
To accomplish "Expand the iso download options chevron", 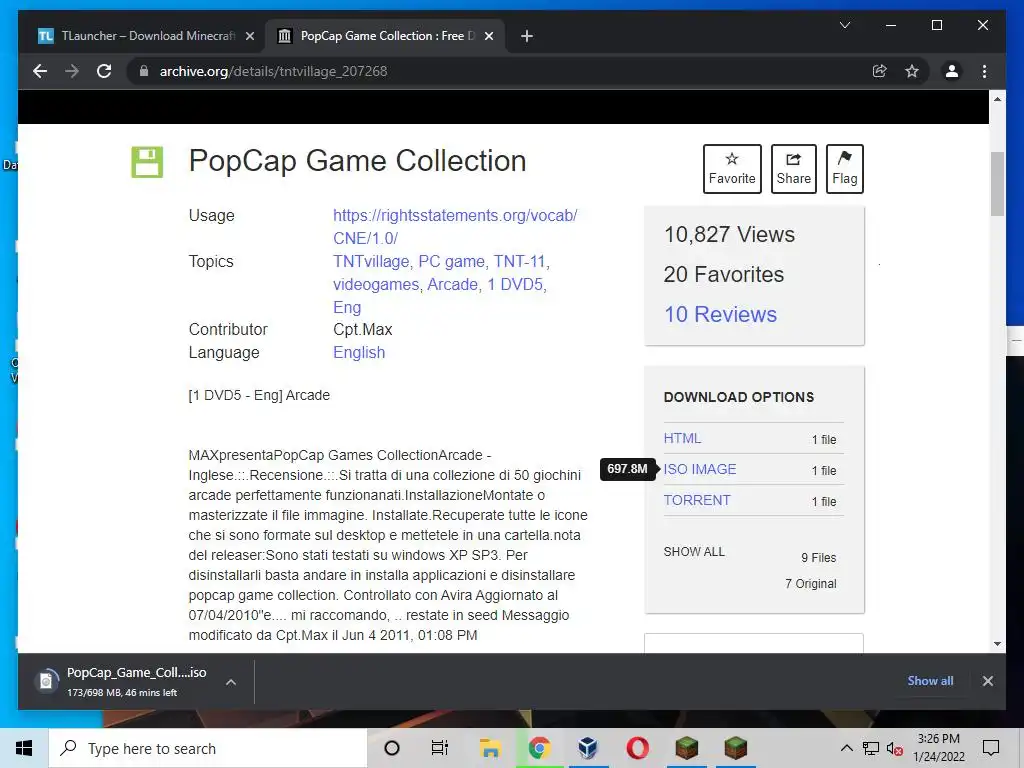I will 231,682.
